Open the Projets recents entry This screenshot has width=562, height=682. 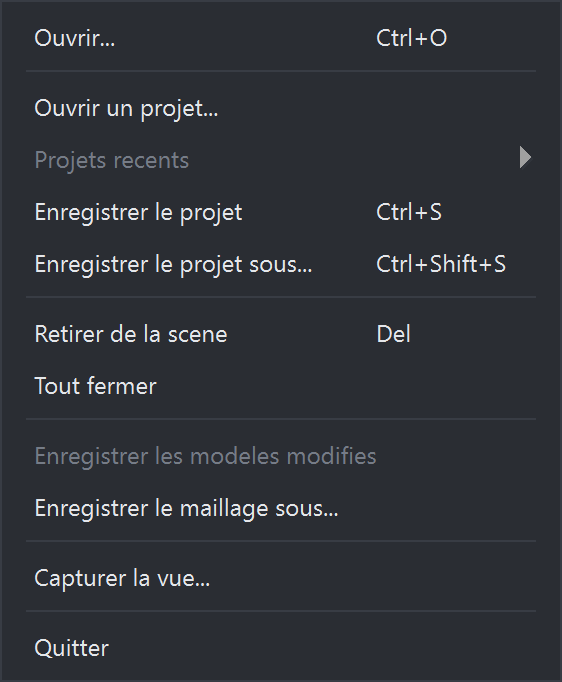(x=281, y=160)
